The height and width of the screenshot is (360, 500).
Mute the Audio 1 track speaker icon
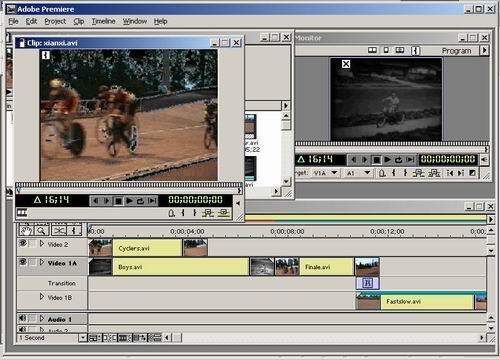(x=23, y=318)
